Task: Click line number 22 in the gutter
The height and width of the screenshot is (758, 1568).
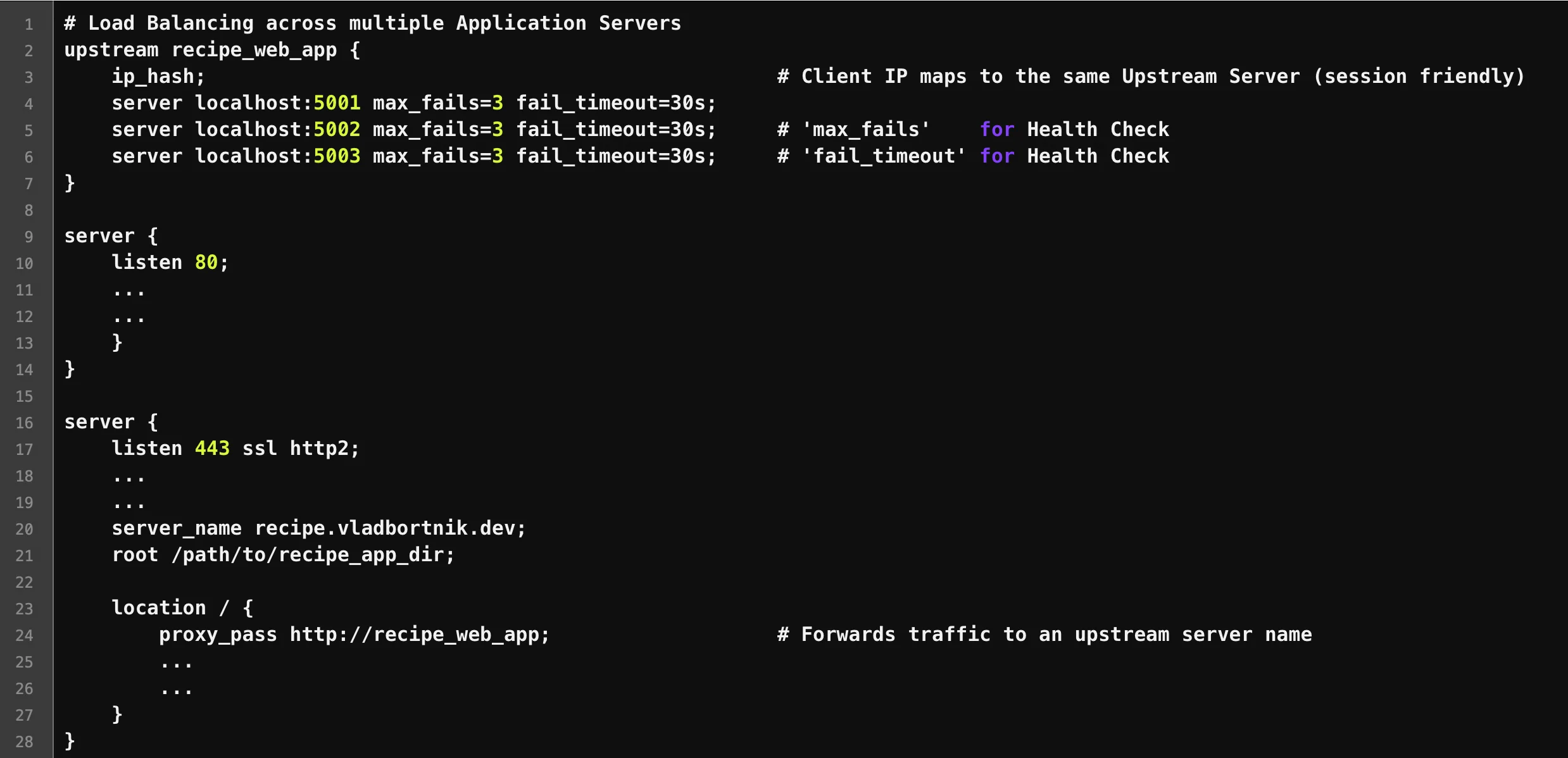Action: [x=24, y=583]
